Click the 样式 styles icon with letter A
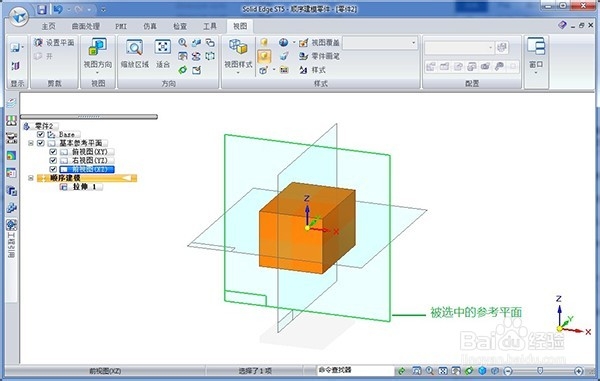Image resolution: width=600 pixels, height=381 pixels. (x=303, y=70)
